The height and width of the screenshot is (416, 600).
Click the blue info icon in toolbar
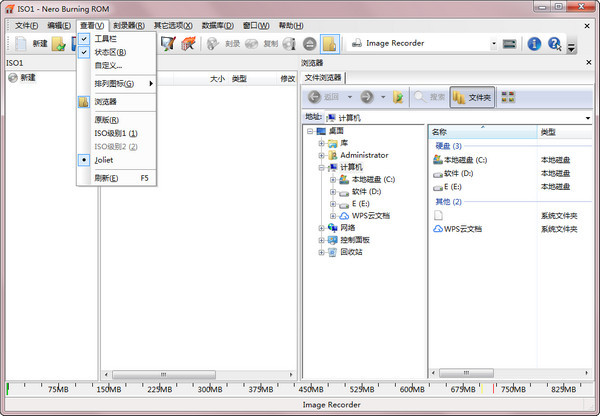point(534,44)
